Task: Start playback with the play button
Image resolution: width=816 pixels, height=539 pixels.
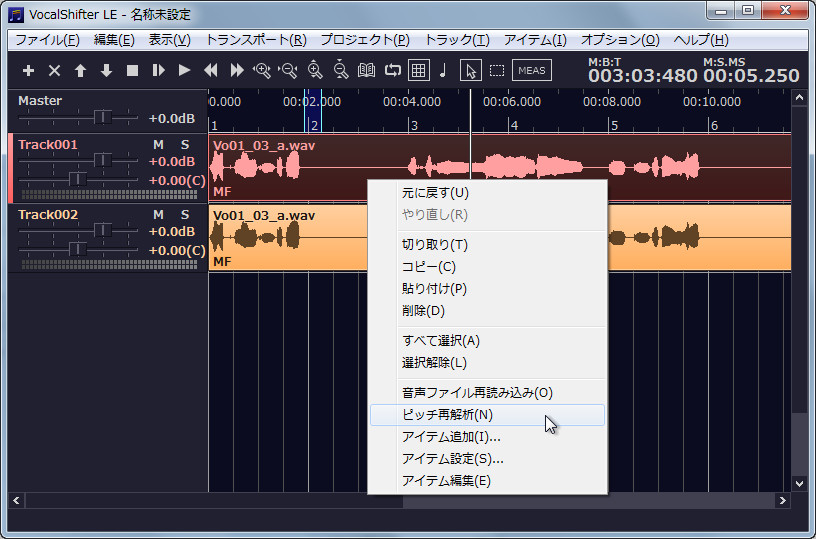Action: click(x=184, y=70)
